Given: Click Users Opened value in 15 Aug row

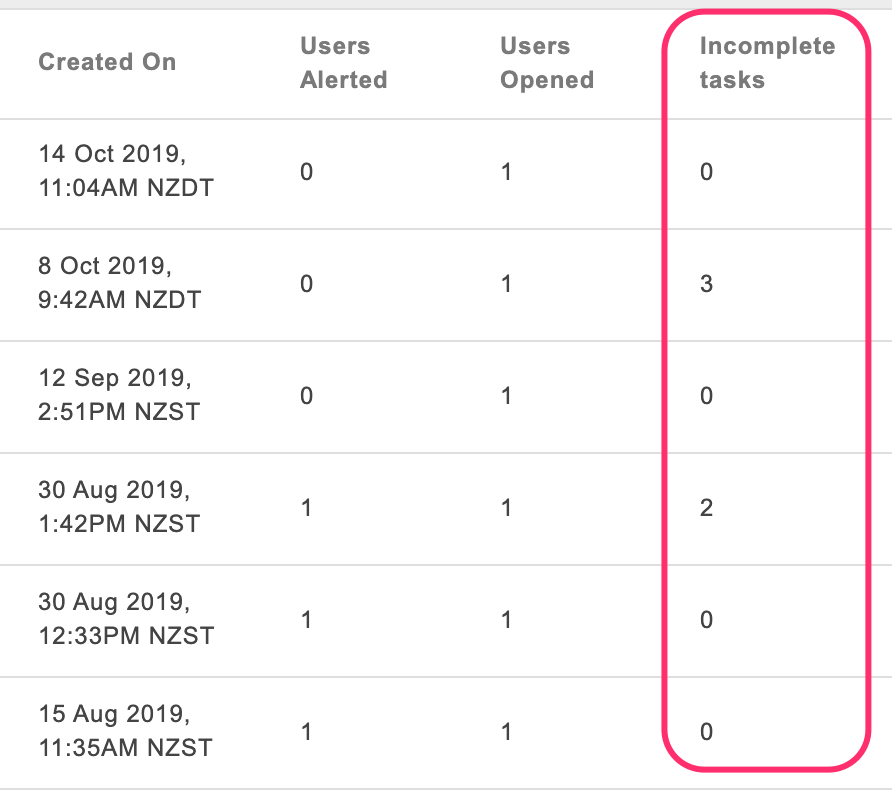Looking at the screenshot, I should 506,732.
